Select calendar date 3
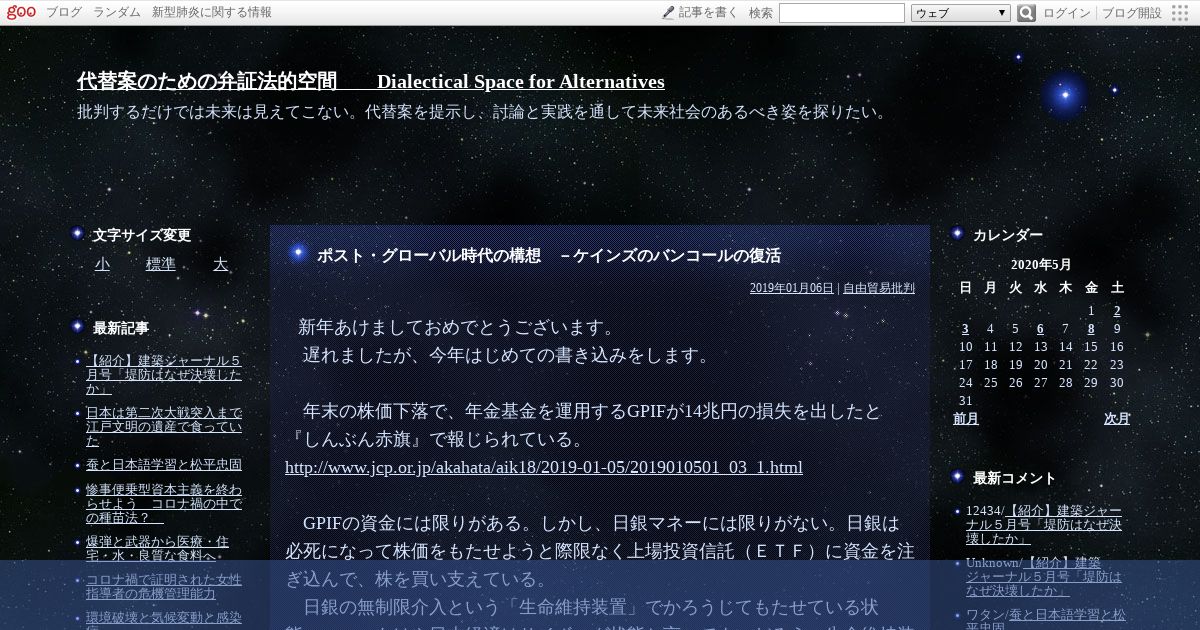This screenshot has height=630, width=1200. point(965,329)
